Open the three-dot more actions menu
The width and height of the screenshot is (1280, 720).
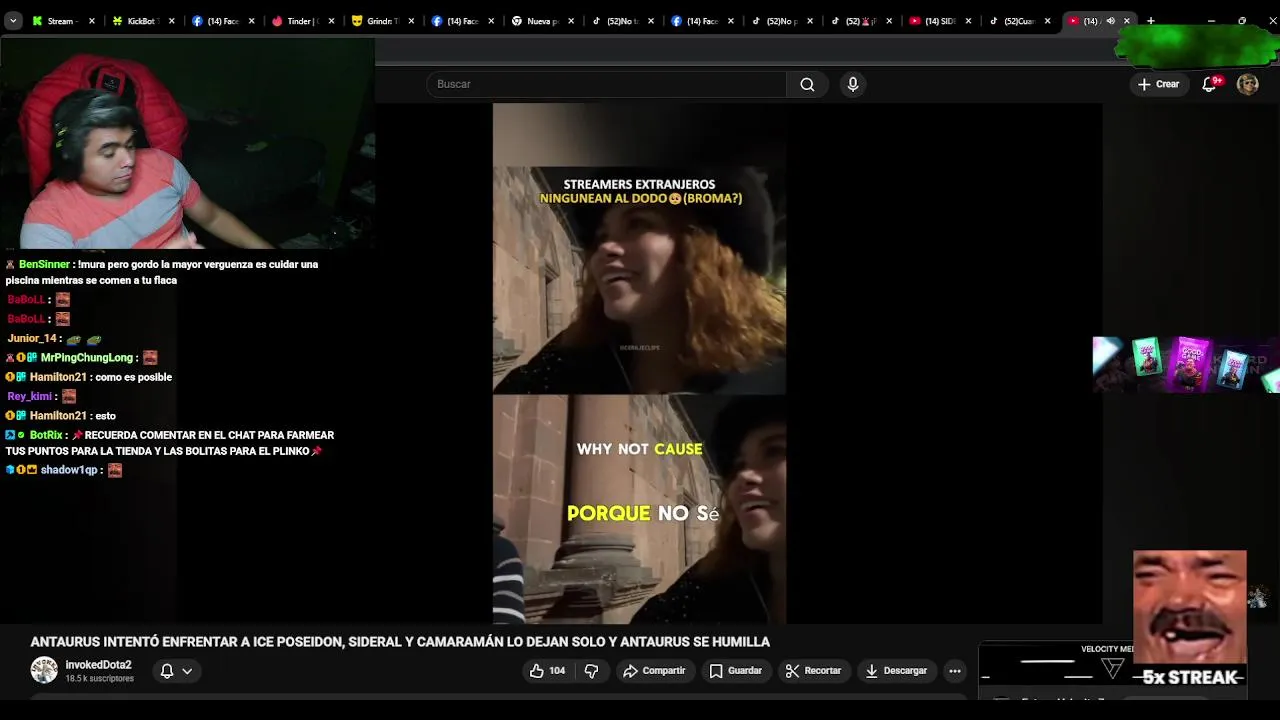tap(955, 671)
